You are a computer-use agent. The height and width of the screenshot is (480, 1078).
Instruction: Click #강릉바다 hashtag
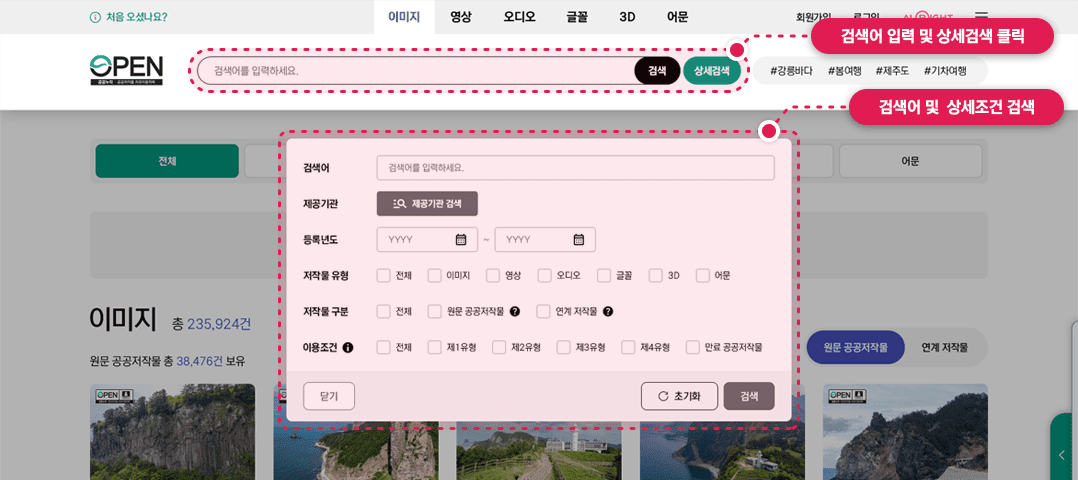(792, 71)
